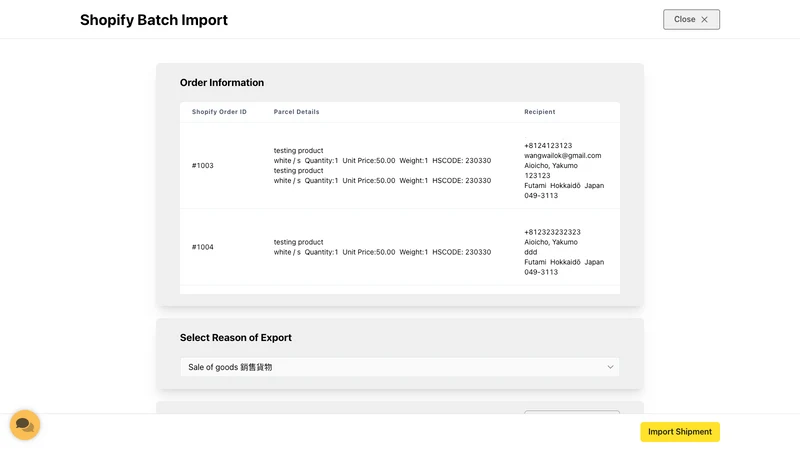Click the Parcel Details column header
The image size is (800, 450).
pyautogui.click(x=296, y=112)
